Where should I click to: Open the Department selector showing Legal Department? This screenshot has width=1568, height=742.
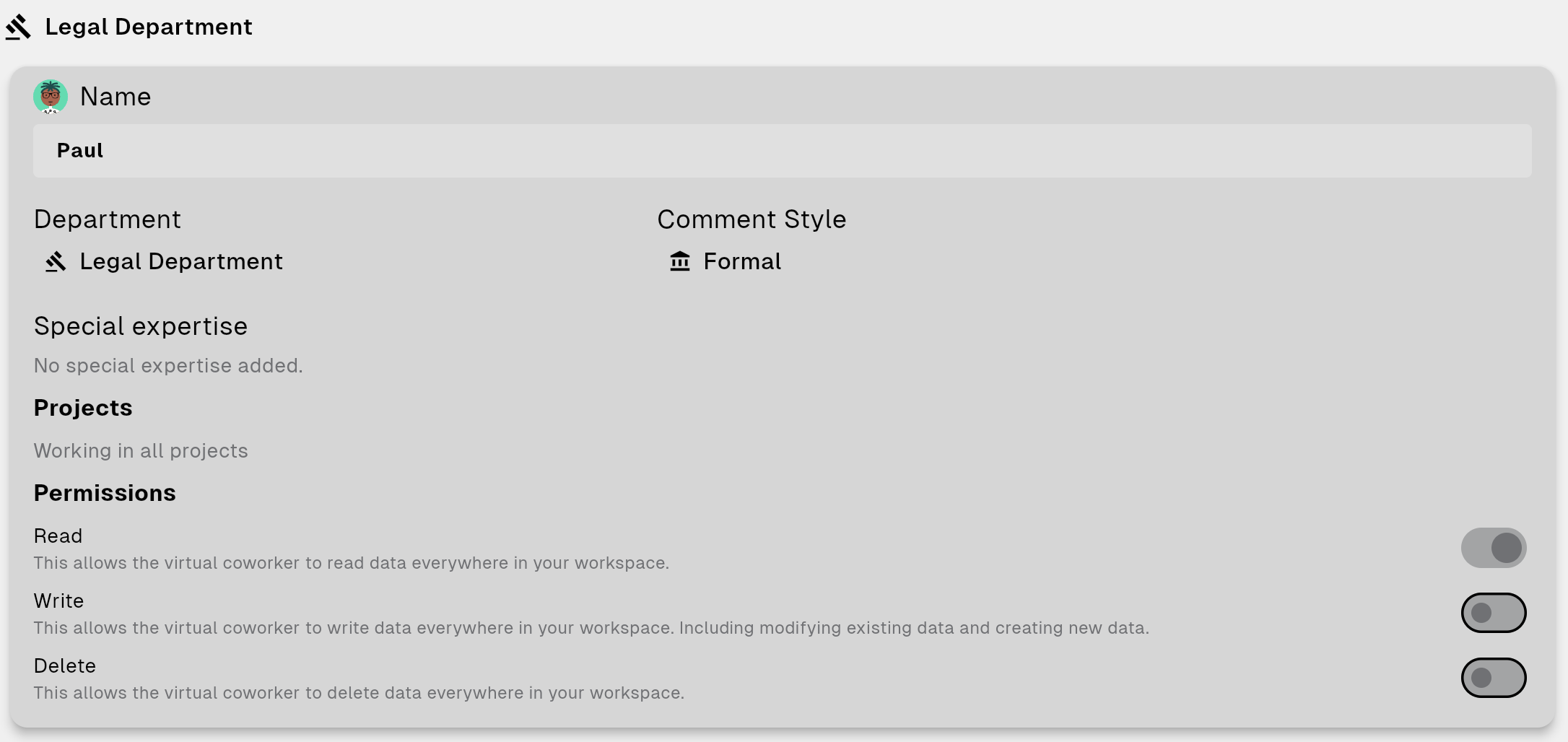180,261
